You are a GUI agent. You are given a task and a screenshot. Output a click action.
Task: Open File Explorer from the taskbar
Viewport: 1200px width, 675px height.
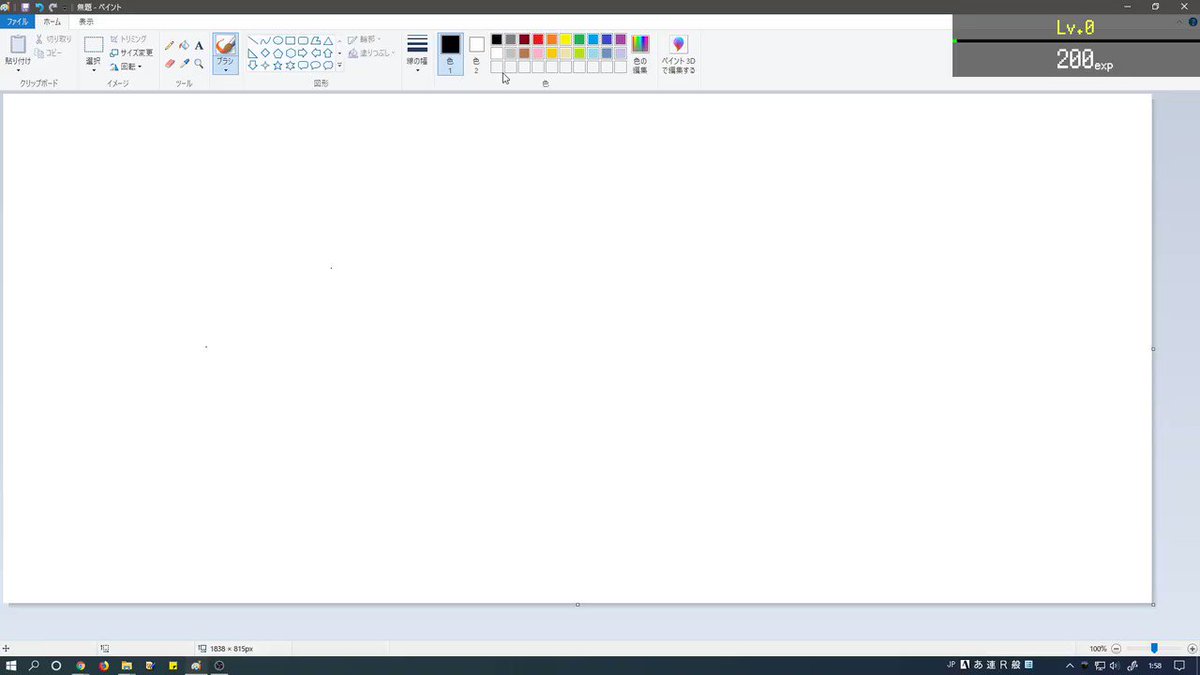pos(127,665)
